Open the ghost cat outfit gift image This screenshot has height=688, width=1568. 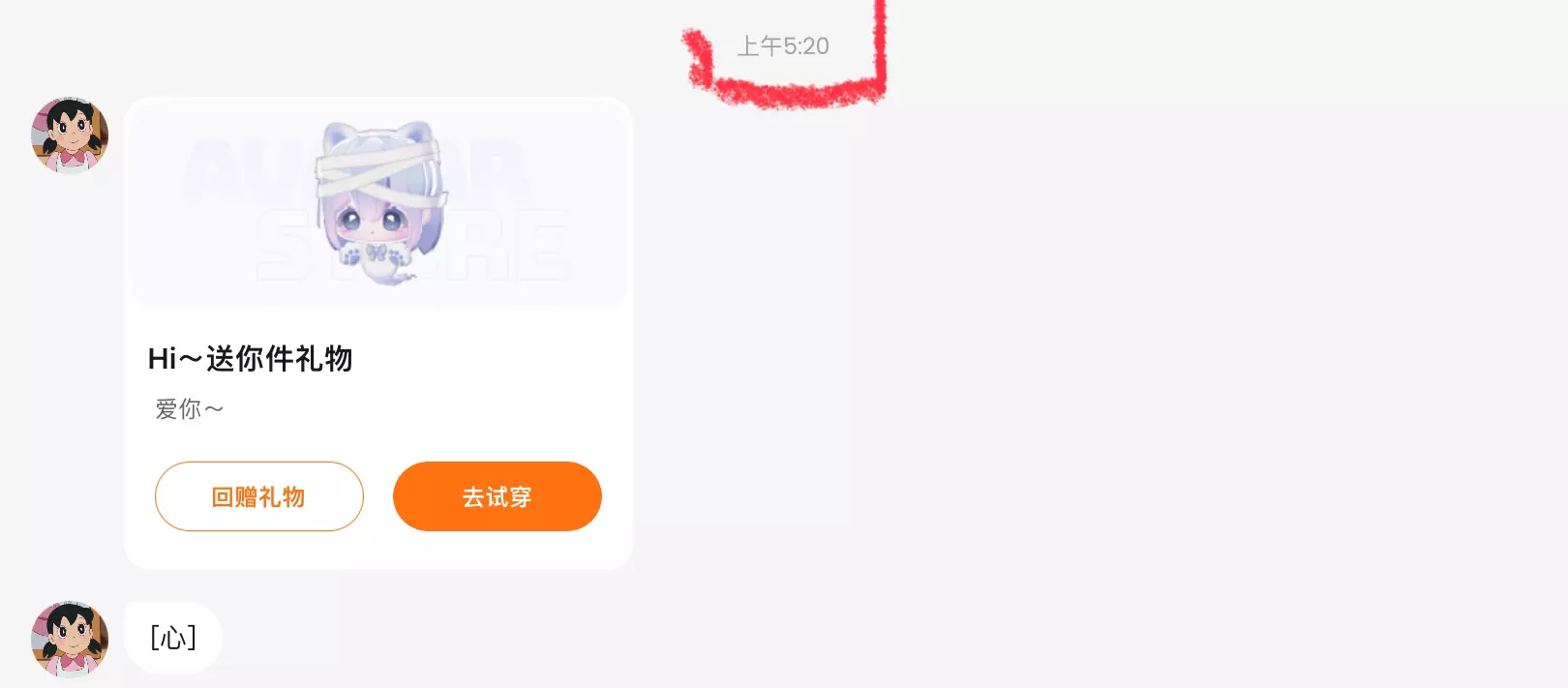379,205
